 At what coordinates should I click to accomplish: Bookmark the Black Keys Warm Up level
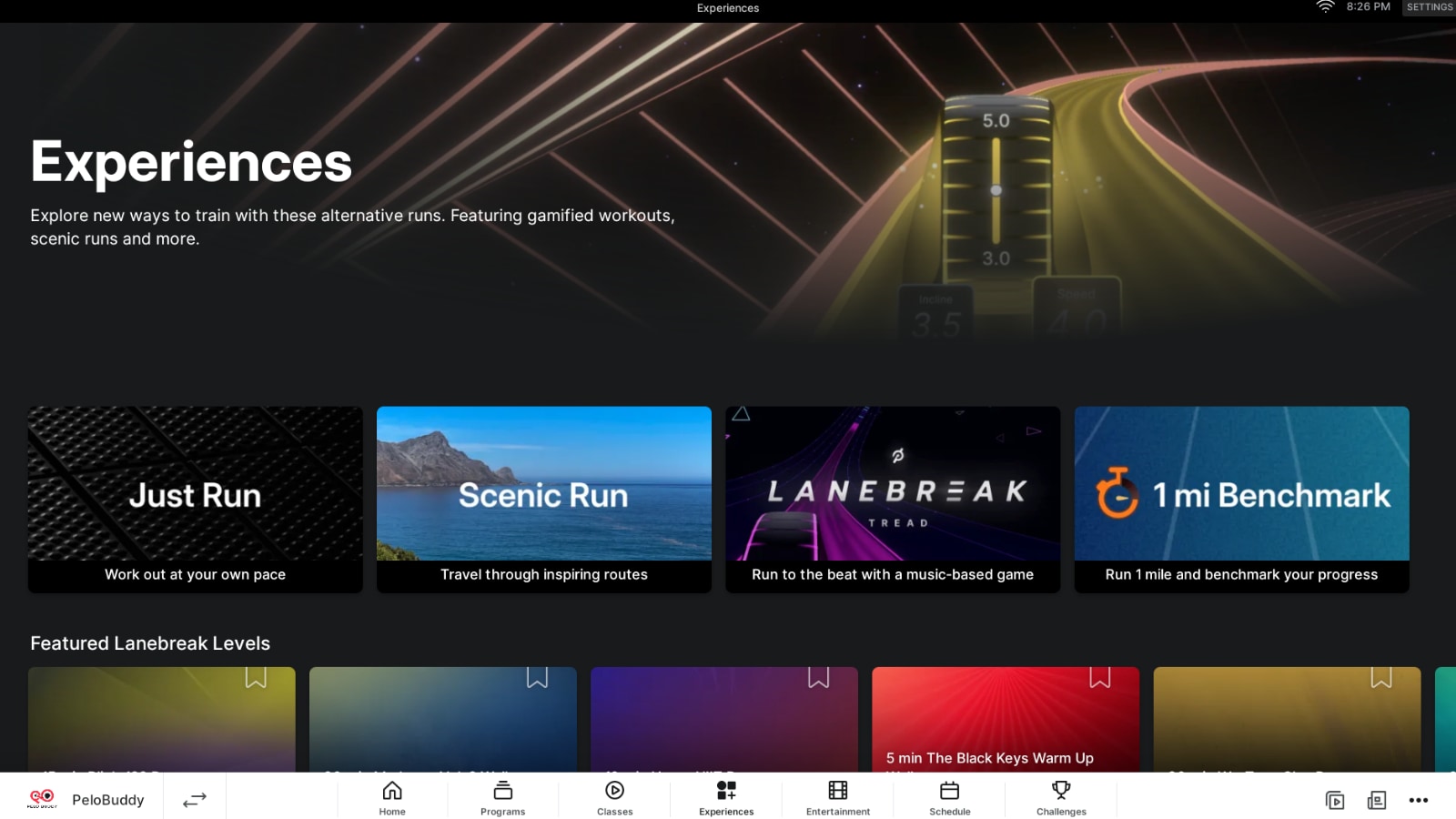pos(1100,678)
